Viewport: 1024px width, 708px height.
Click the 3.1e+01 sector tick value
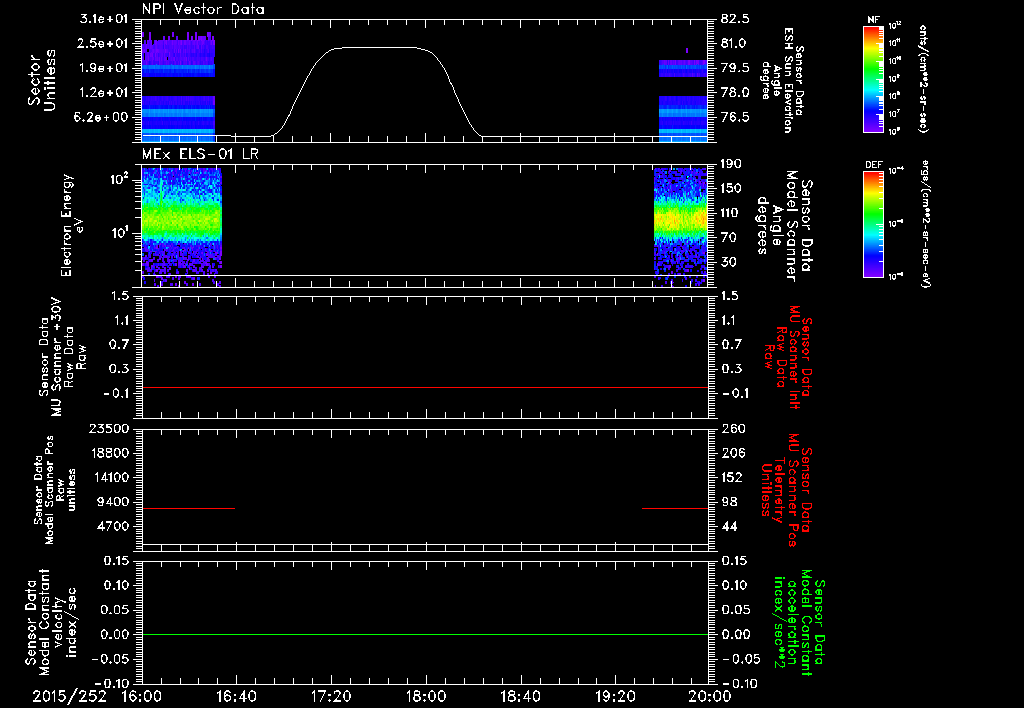(x=103, y=19)
